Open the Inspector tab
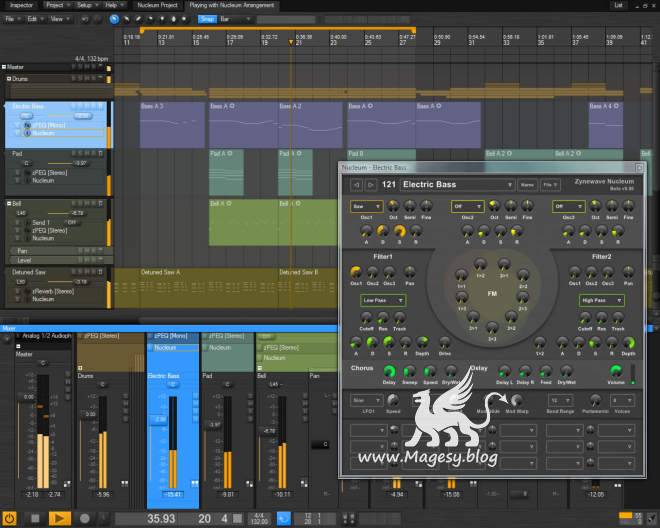The height and width of the screenshot is (528, 660). click(21, 5)
